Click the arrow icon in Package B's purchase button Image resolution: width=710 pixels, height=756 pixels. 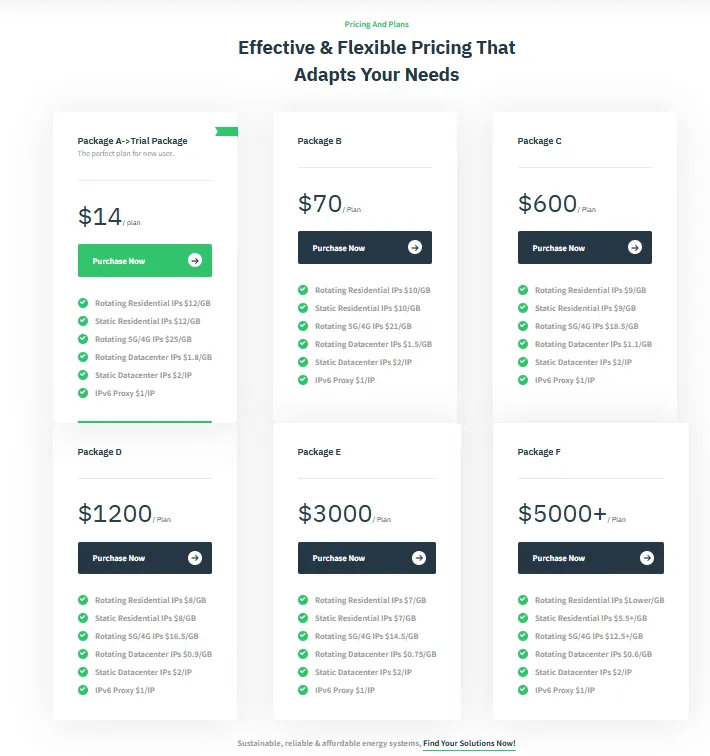tap(414, 248)
